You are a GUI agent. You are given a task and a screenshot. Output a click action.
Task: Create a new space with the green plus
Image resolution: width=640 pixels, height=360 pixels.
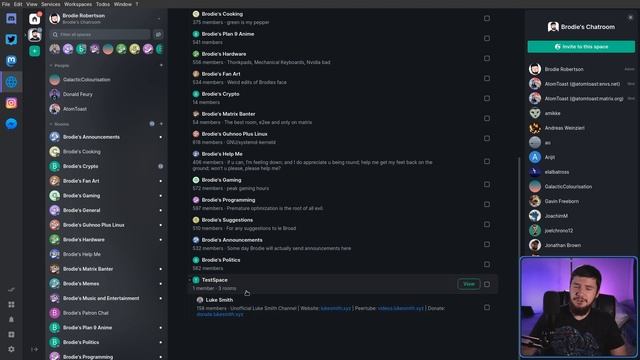point(35,51)
